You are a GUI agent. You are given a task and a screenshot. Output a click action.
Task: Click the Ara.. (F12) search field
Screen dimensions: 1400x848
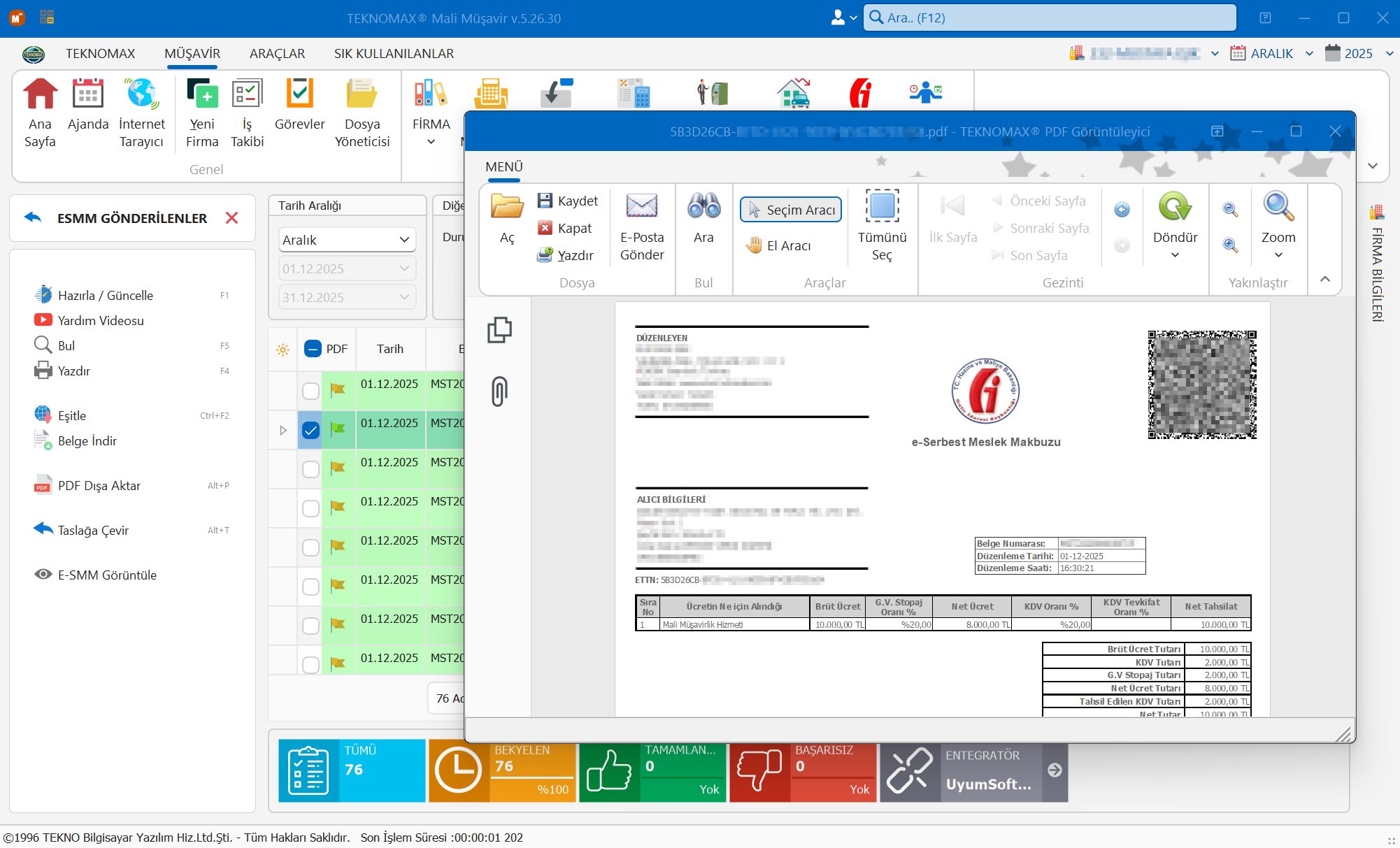point(1050,17)
